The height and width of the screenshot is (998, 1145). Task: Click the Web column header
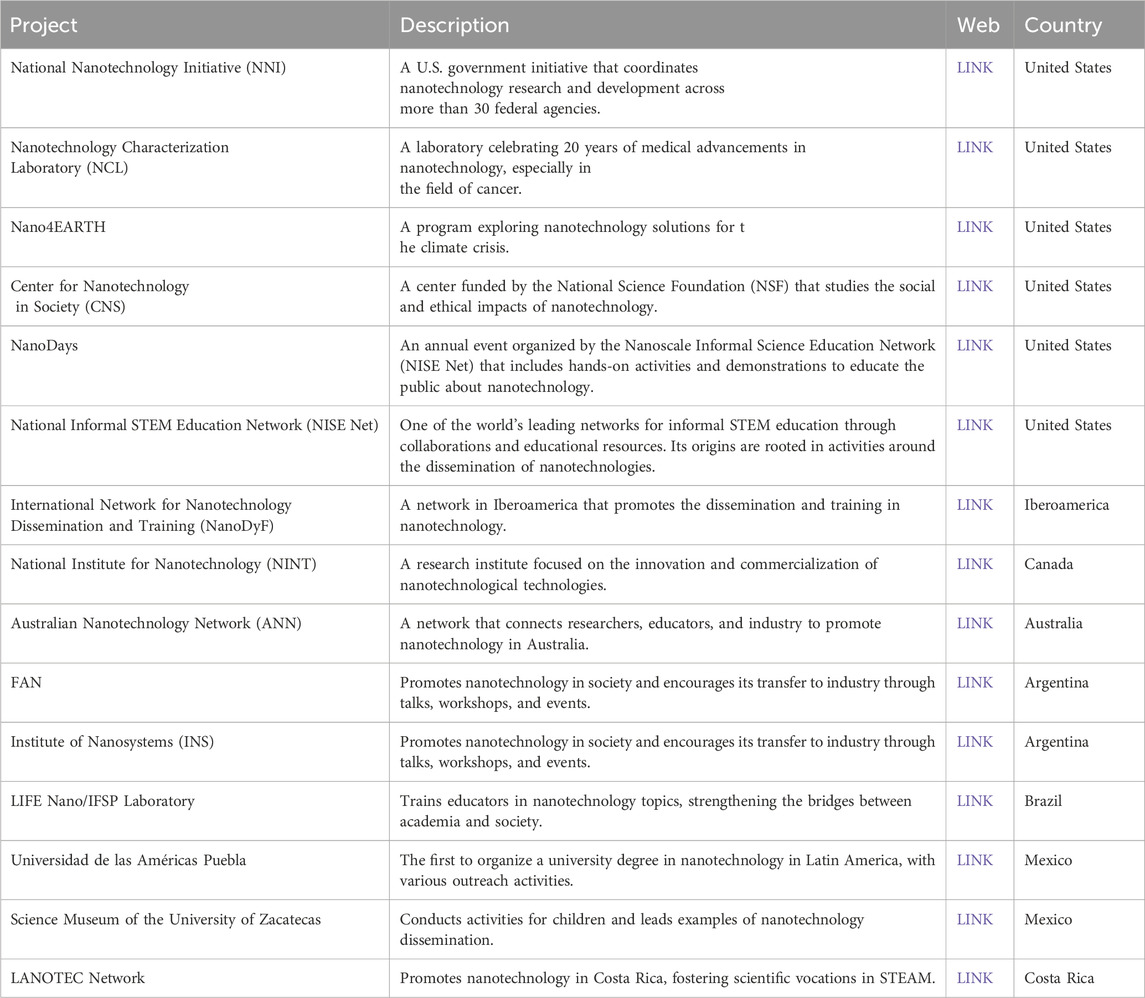click(978, 25)
